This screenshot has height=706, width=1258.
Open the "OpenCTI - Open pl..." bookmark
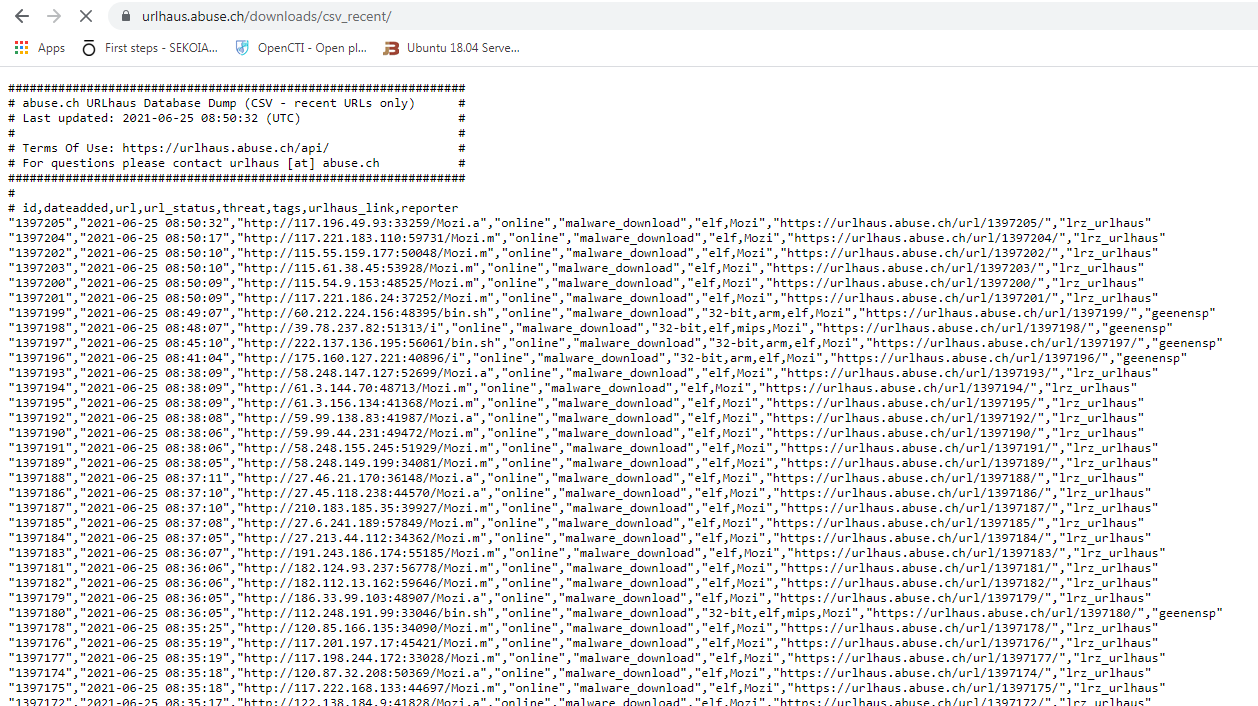pyautogui.click(x=310, y=47)
